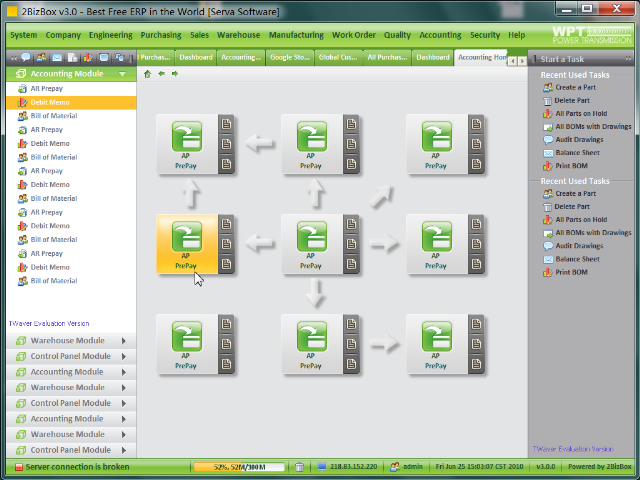Viewport: 640px width, 480px height.
Task: Open the Manufacturing menu
Action: click(296, 35)
